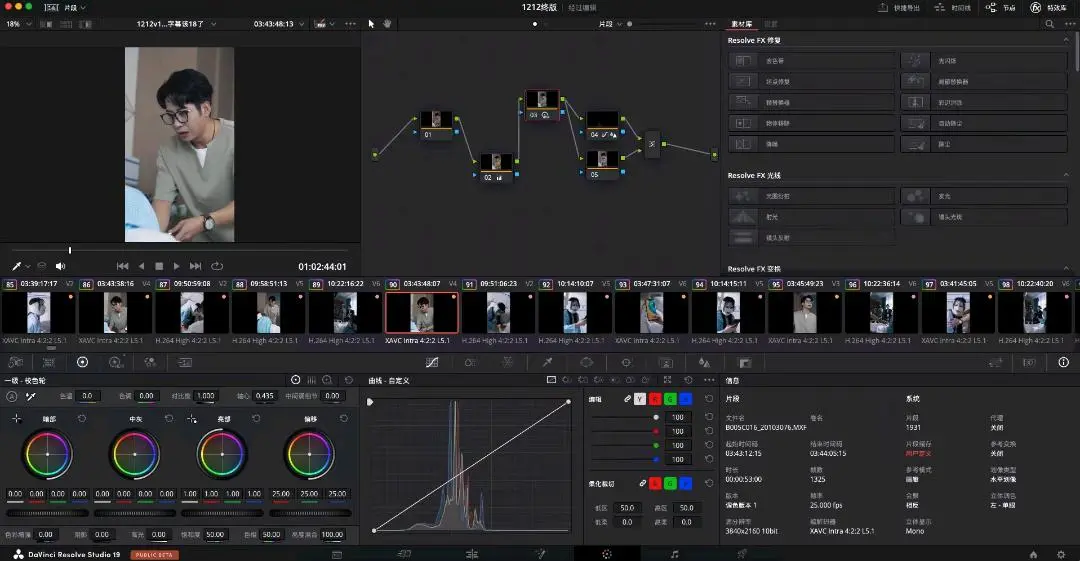Select the hand pan tool in node editor
Image resolution: width=1080 pixels, height=561 pixels.
[387, 23]
